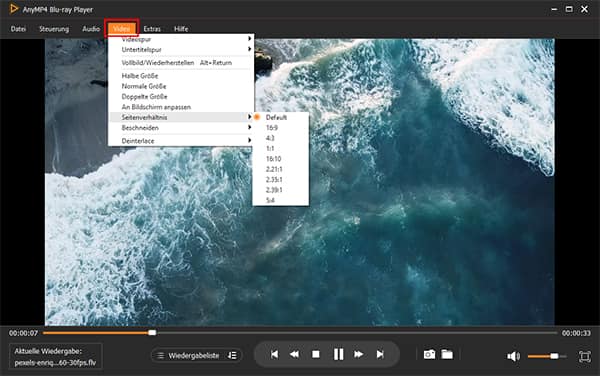
Task: Click the elapsed time 00:00:07
Action: 24,333
